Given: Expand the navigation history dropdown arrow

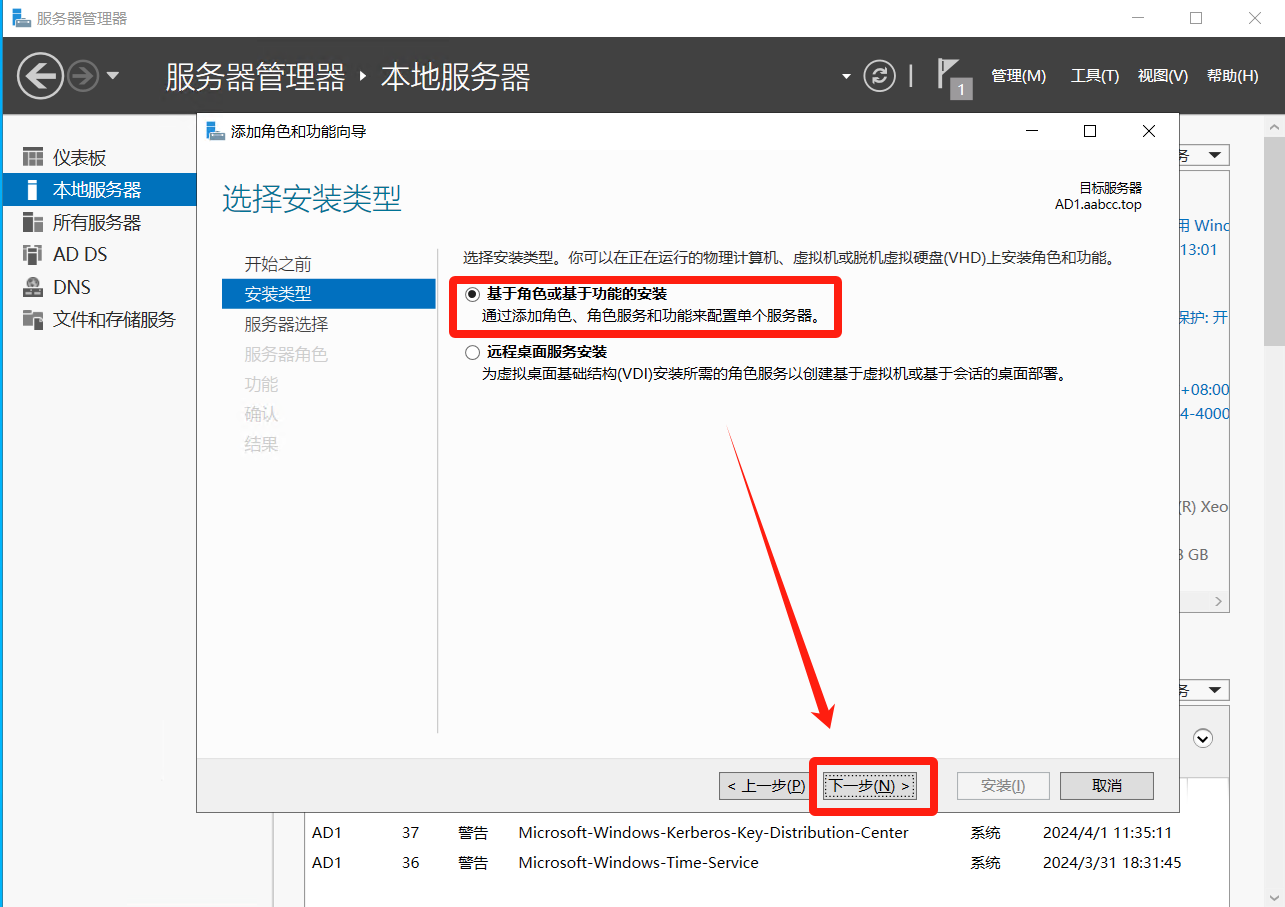Looking at the screenshot, I should [x=112, y=76].
